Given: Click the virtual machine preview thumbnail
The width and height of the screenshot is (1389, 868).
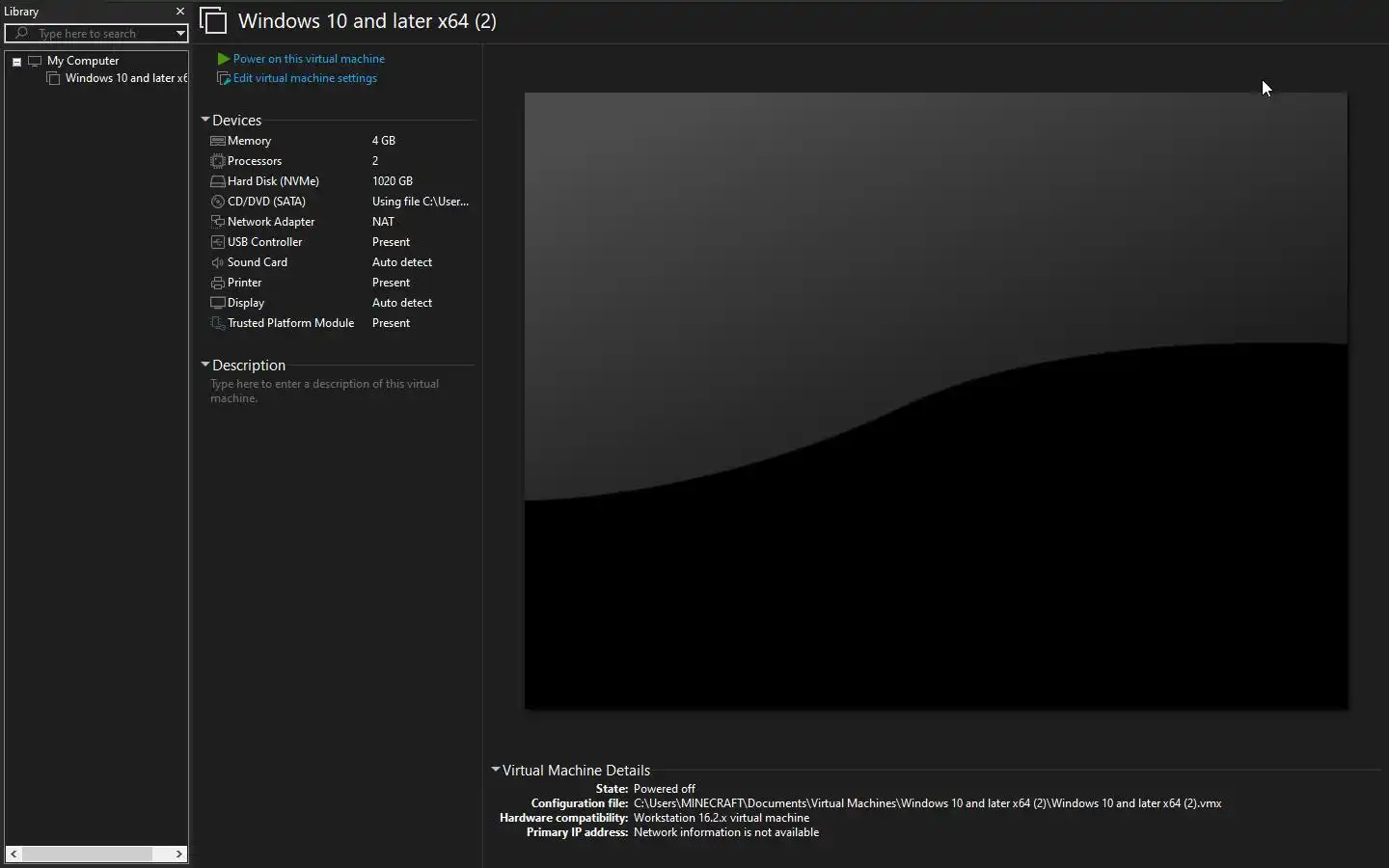Looking at the screenshot, I should tap(936, 401).
